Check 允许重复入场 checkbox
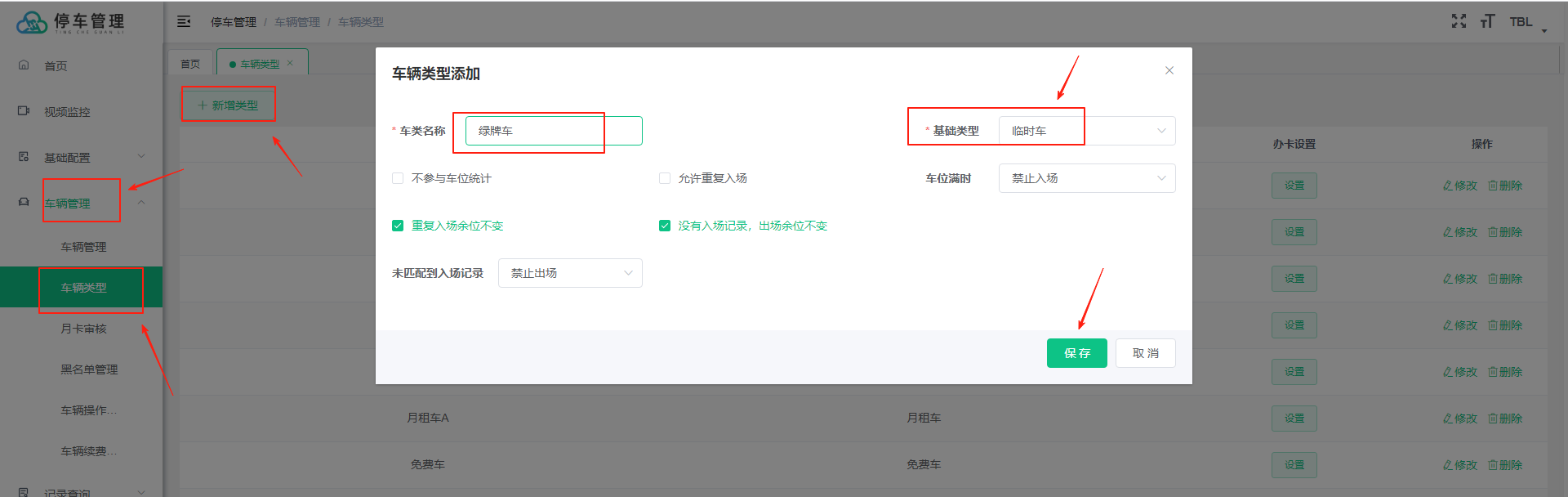 665,178
